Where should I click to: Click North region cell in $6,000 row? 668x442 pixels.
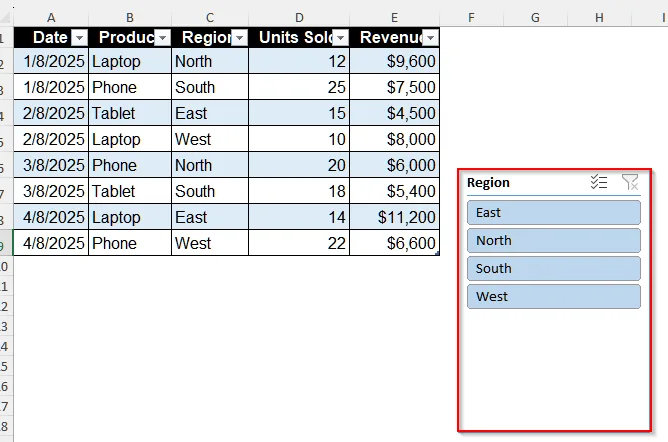[210, 165]
